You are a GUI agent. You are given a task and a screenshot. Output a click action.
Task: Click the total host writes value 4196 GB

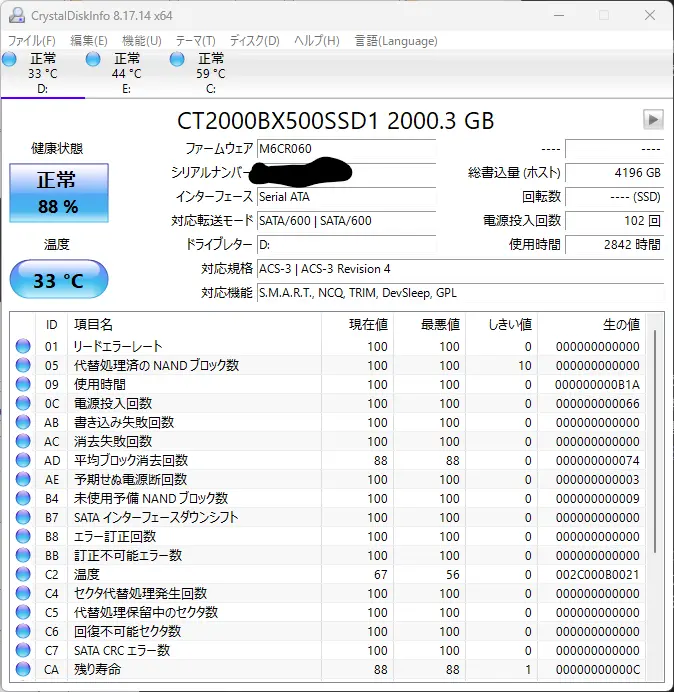pyautogui.click(x=614, y=173)
